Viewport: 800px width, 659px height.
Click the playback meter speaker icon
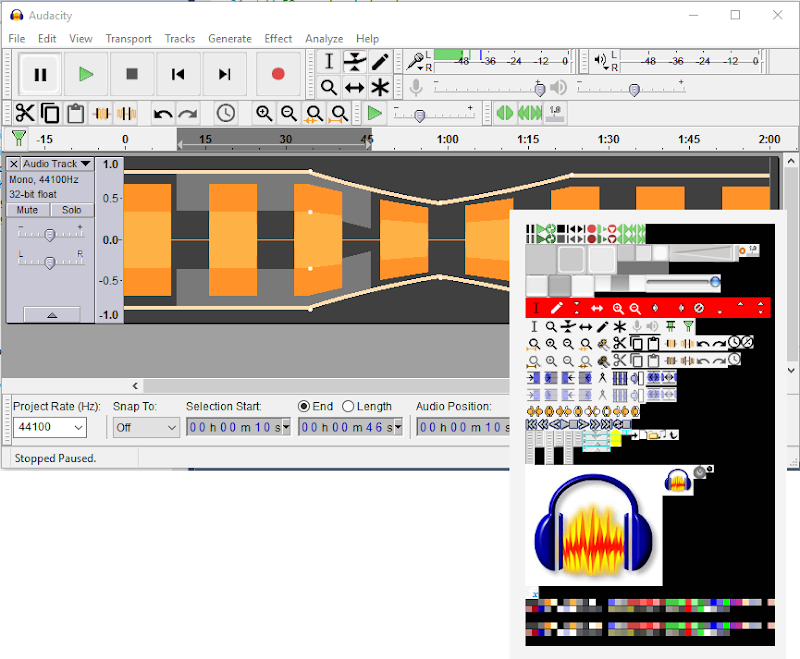click(601, 61)
